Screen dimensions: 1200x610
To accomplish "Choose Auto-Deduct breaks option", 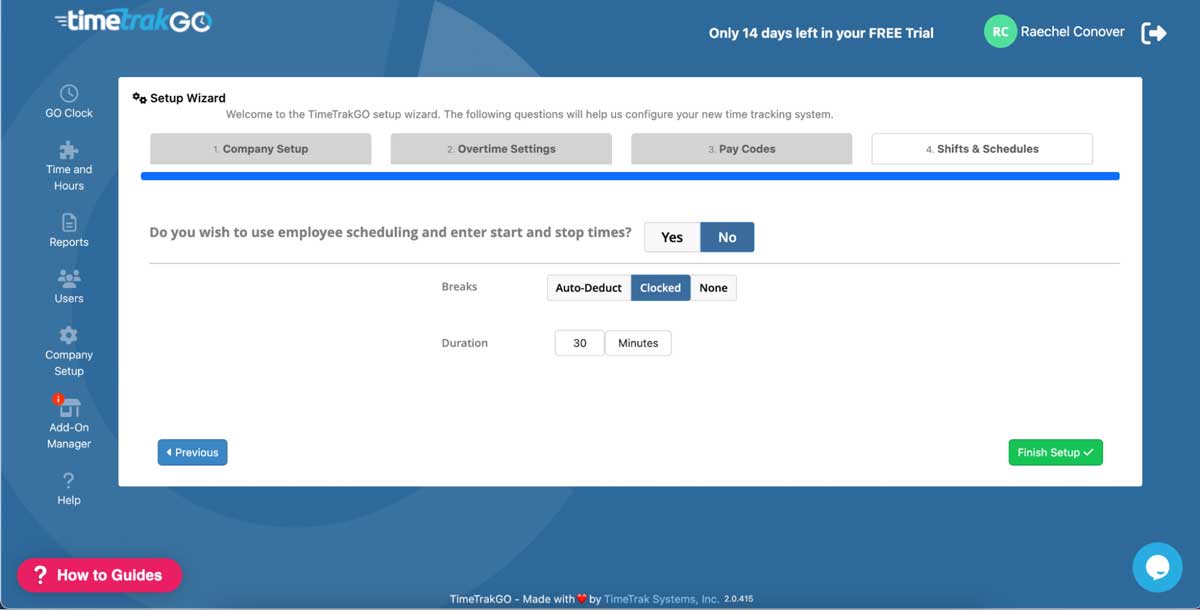I will [x=589, y=288].
